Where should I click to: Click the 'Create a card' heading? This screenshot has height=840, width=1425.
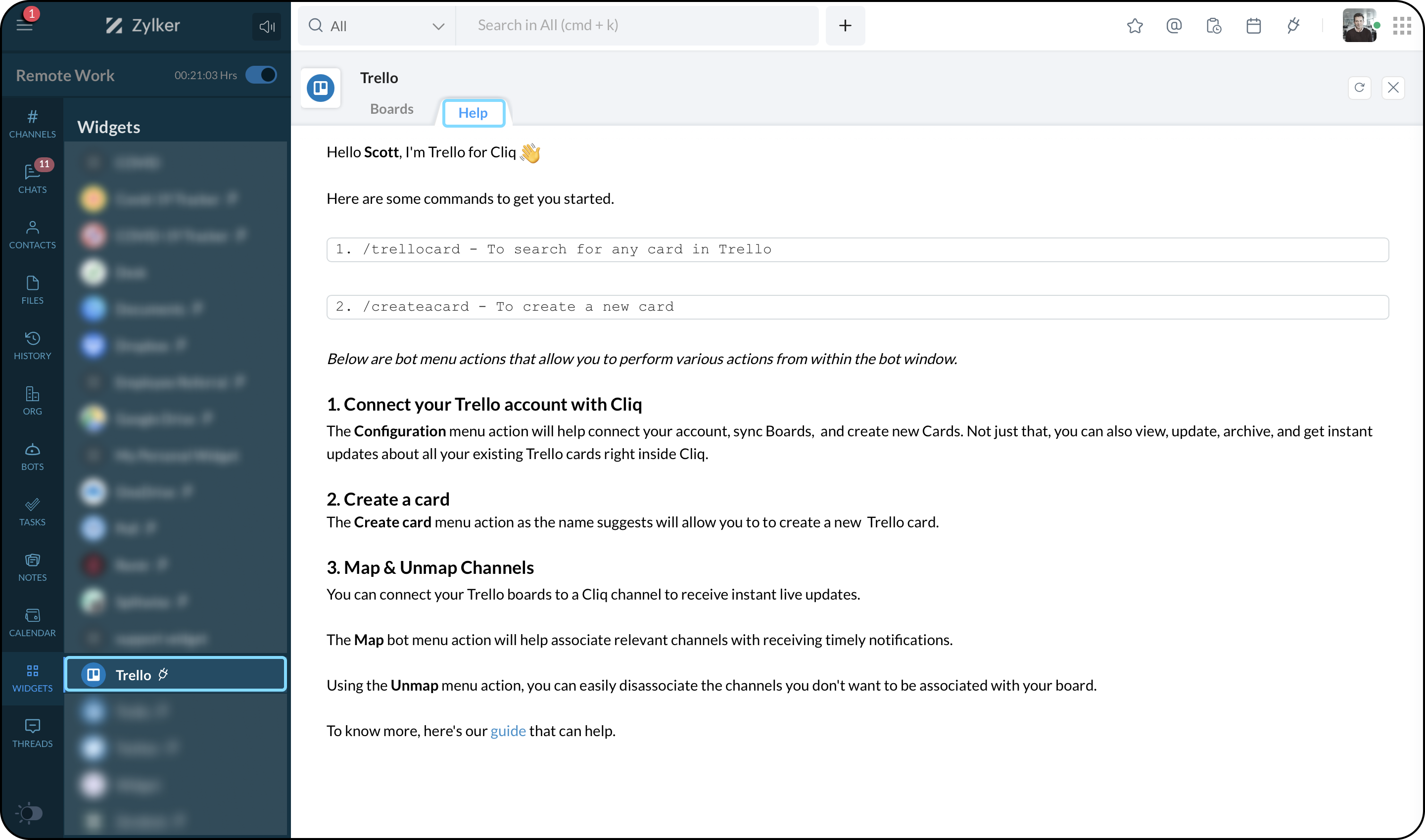[x=388, y=499]
